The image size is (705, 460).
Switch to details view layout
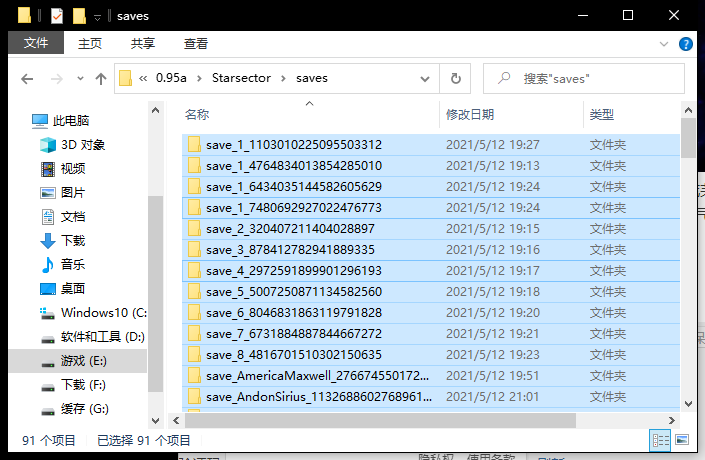[660, 440]
